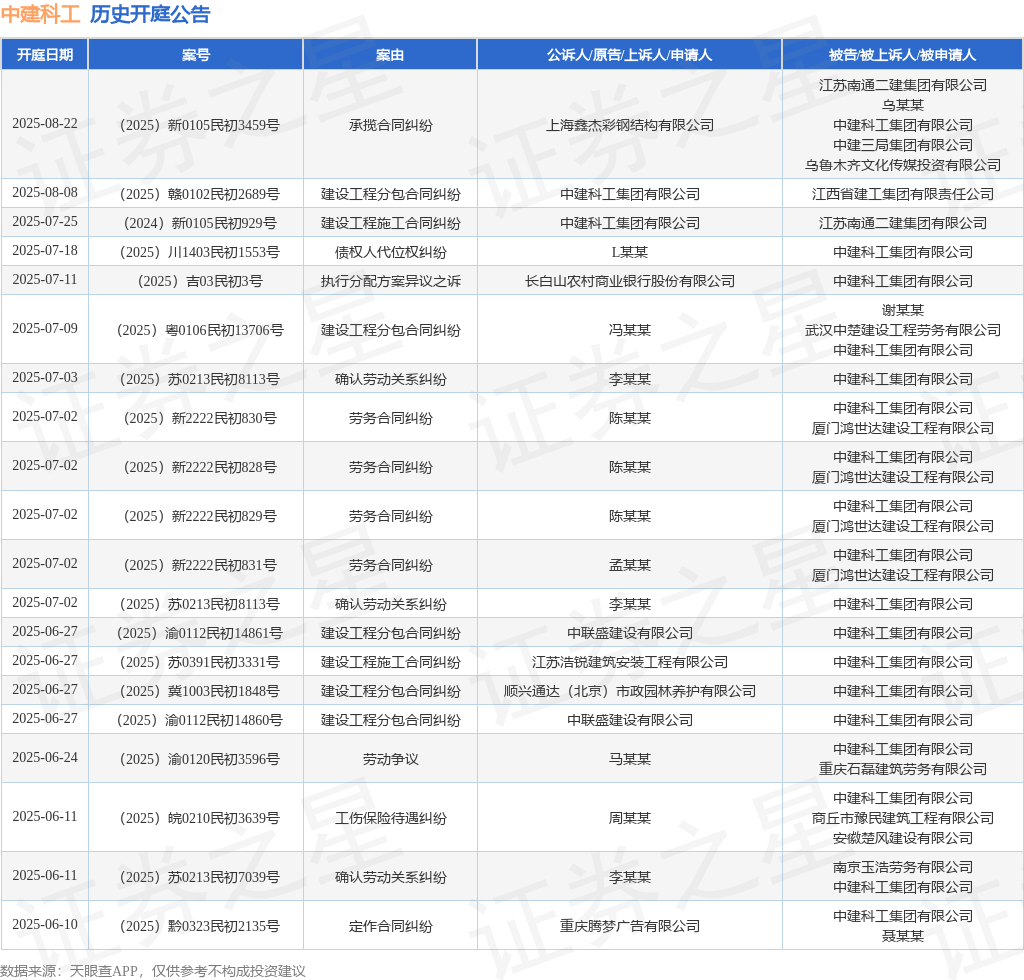
Task: Click plaintiff 冯某某
Action: pyautogui.click(x=630, y=330)
